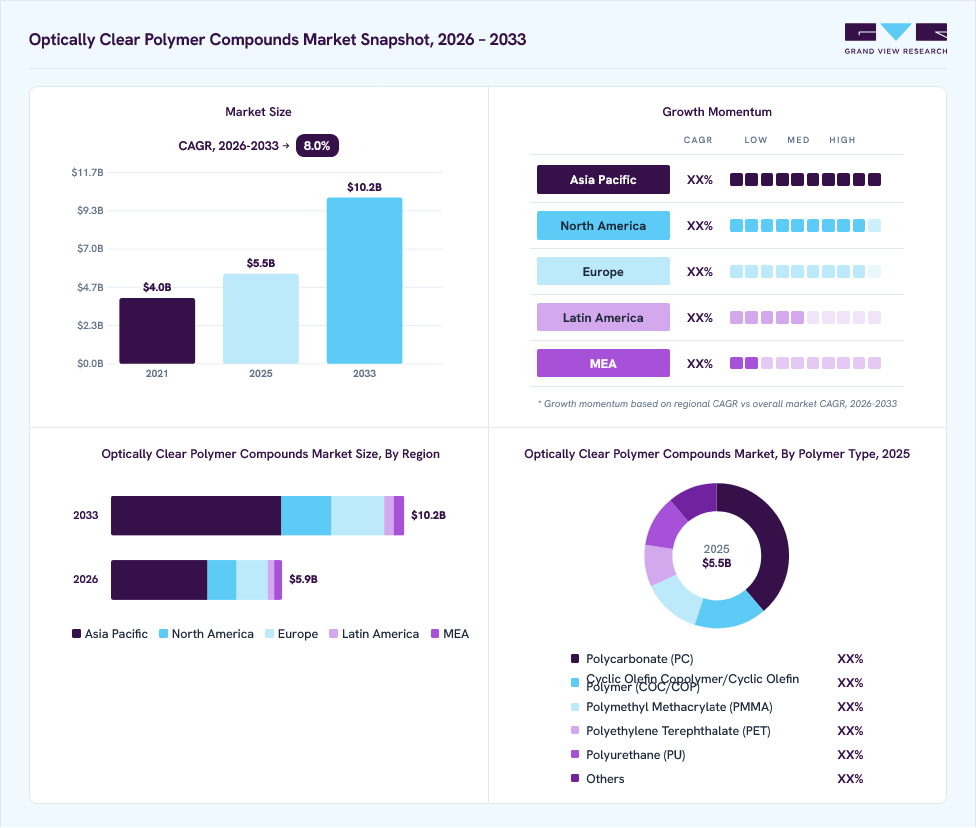Click the North America segment of 2026 bar
The height and width of the screenshot is (828, 976).
222,580
